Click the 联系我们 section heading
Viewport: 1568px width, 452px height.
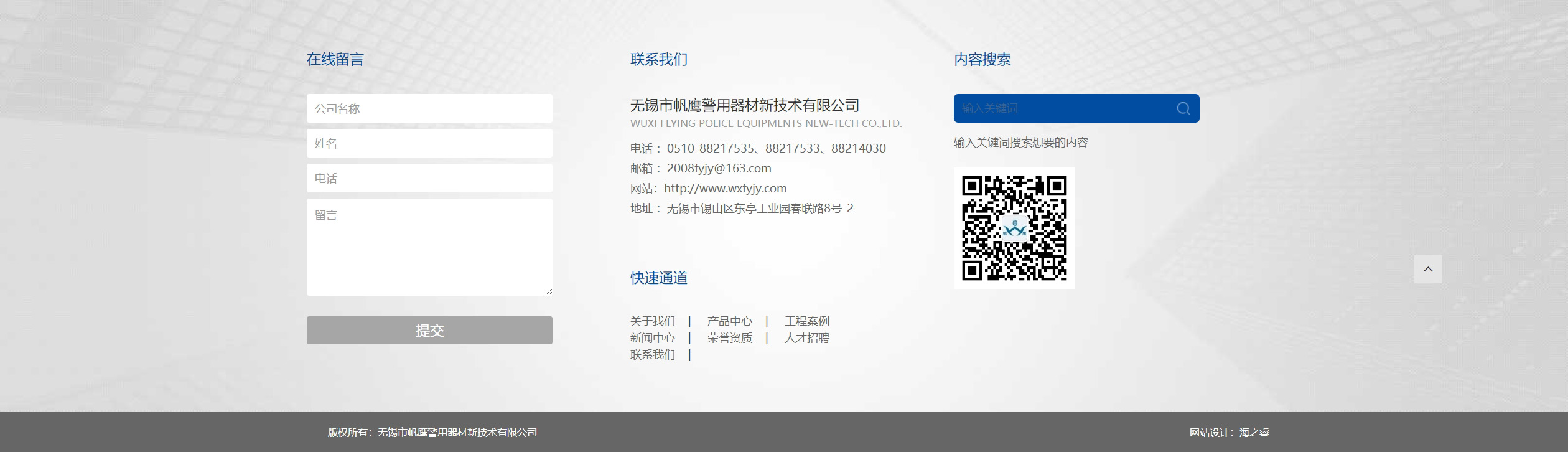(x=659, y=59)
